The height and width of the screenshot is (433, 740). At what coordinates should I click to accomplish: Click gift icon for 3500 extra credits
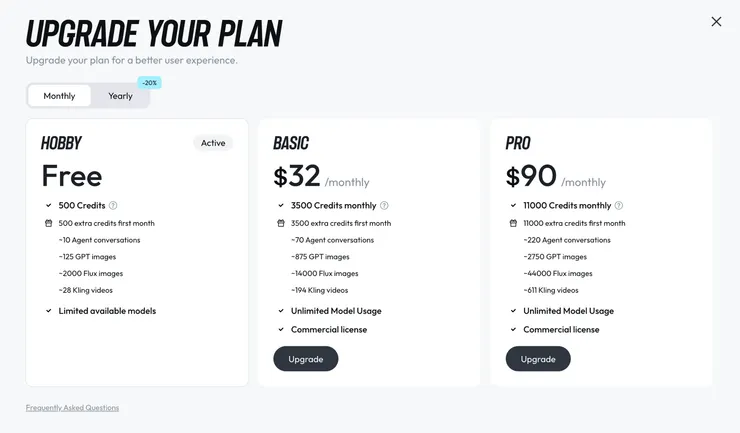click(281, 223)
